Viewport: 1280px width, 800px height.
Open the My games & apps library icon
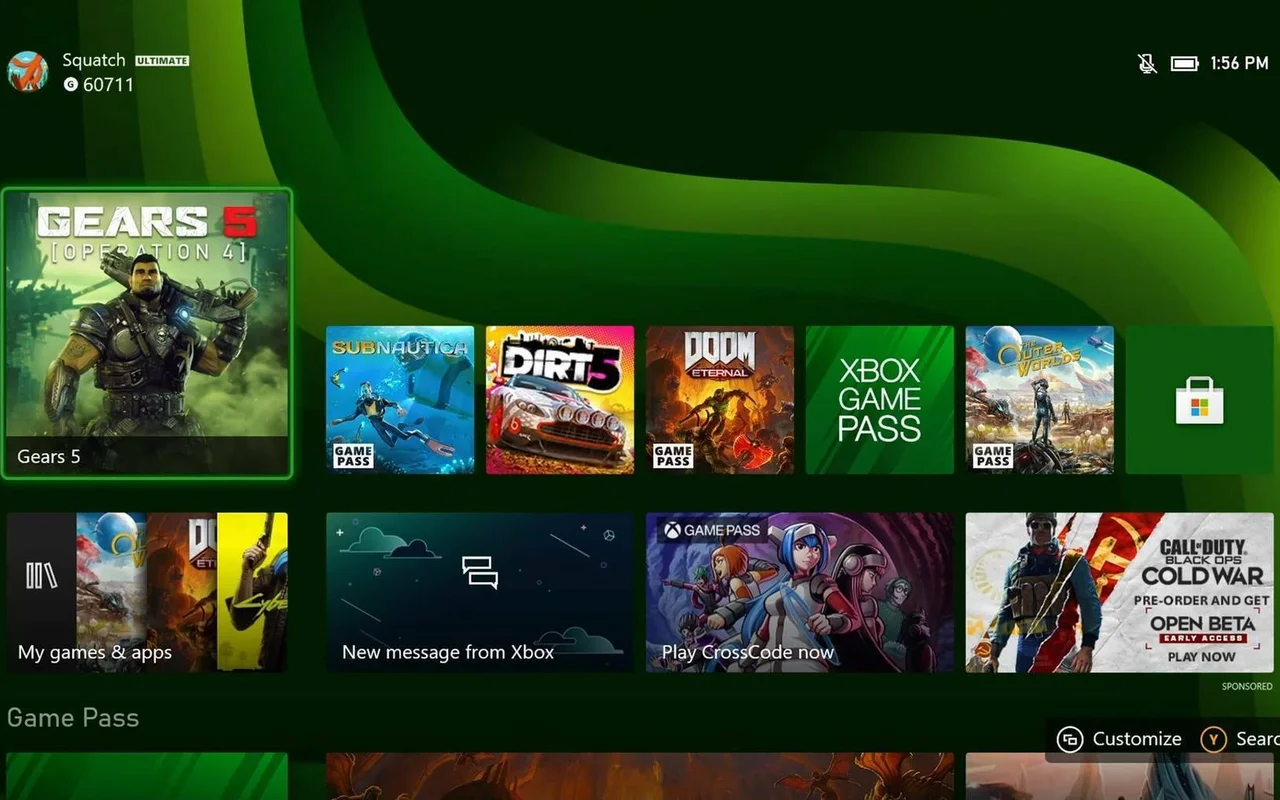pyautogui.click(x=41, y=575)
